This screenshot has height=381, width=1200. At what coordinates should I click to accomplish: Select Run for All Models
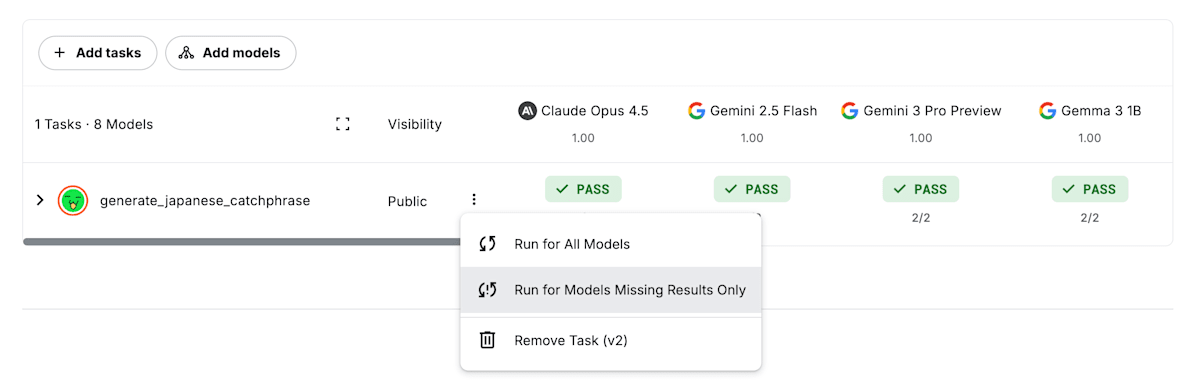(610, 243)
